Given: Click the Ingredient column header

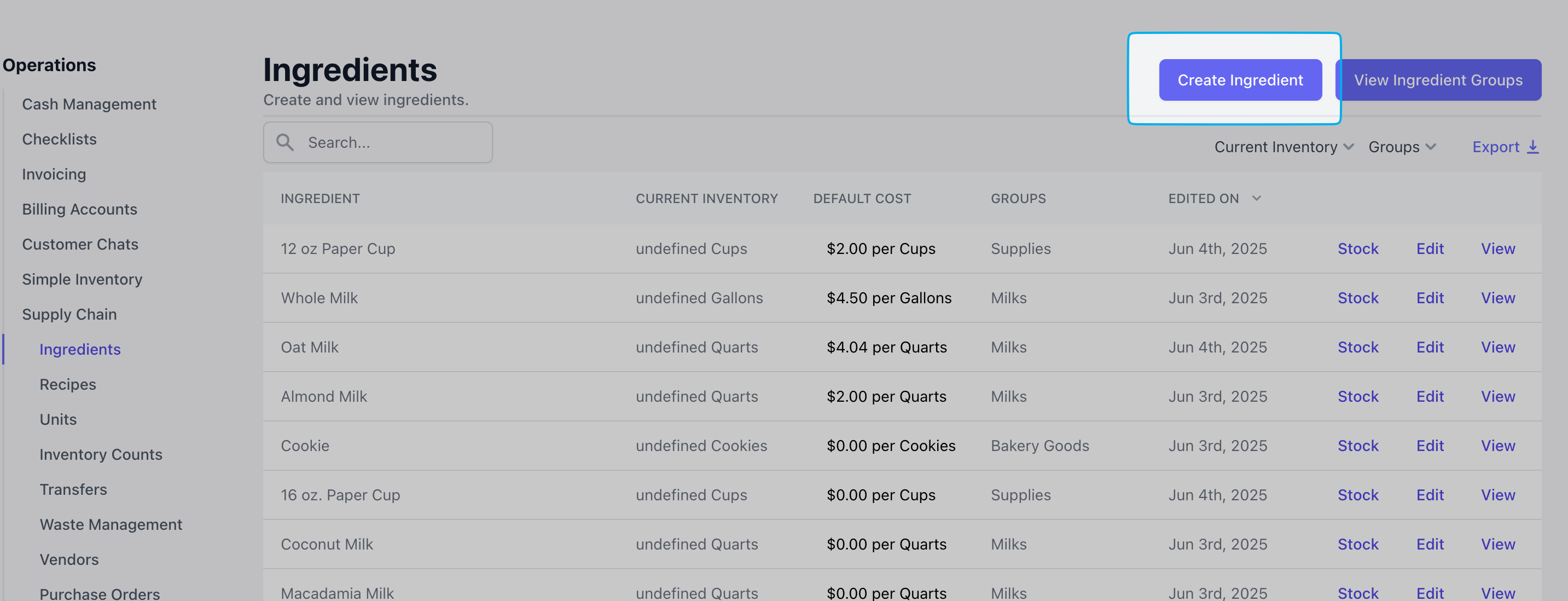Looking at the screenshot, I should tap(320, 199).
